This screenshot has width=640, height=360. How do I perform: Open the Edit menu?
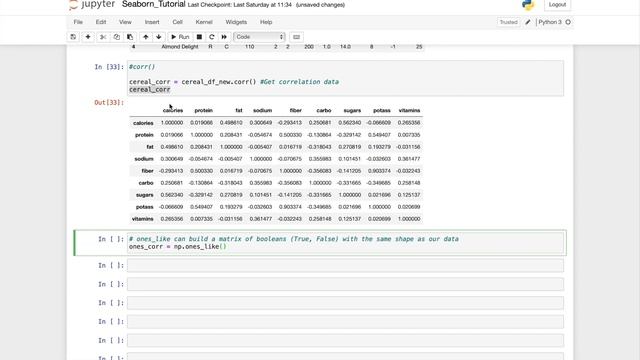click(x=101, y=22)
